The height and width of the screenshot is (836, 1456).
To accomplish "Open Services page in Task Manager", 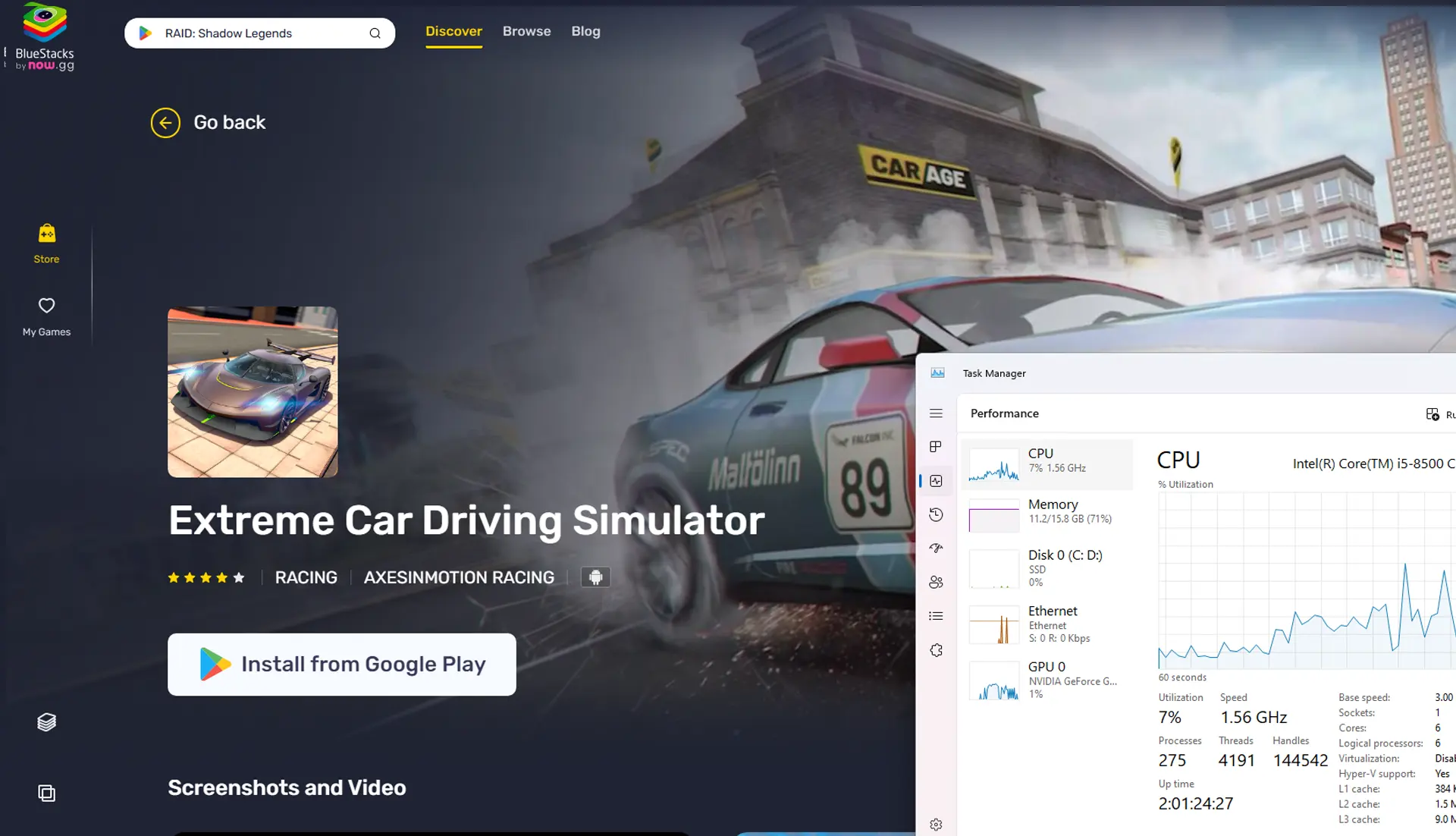I will [x=936, y=650].
